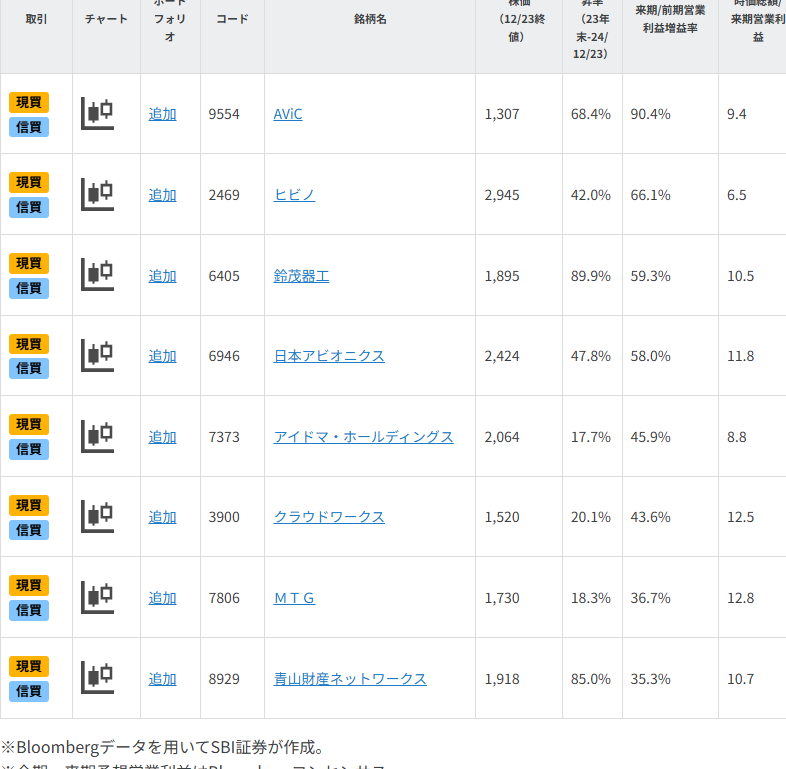Open the chart icon for ヒビノ
Screen dimensions: 786x769
pos(97,194)
